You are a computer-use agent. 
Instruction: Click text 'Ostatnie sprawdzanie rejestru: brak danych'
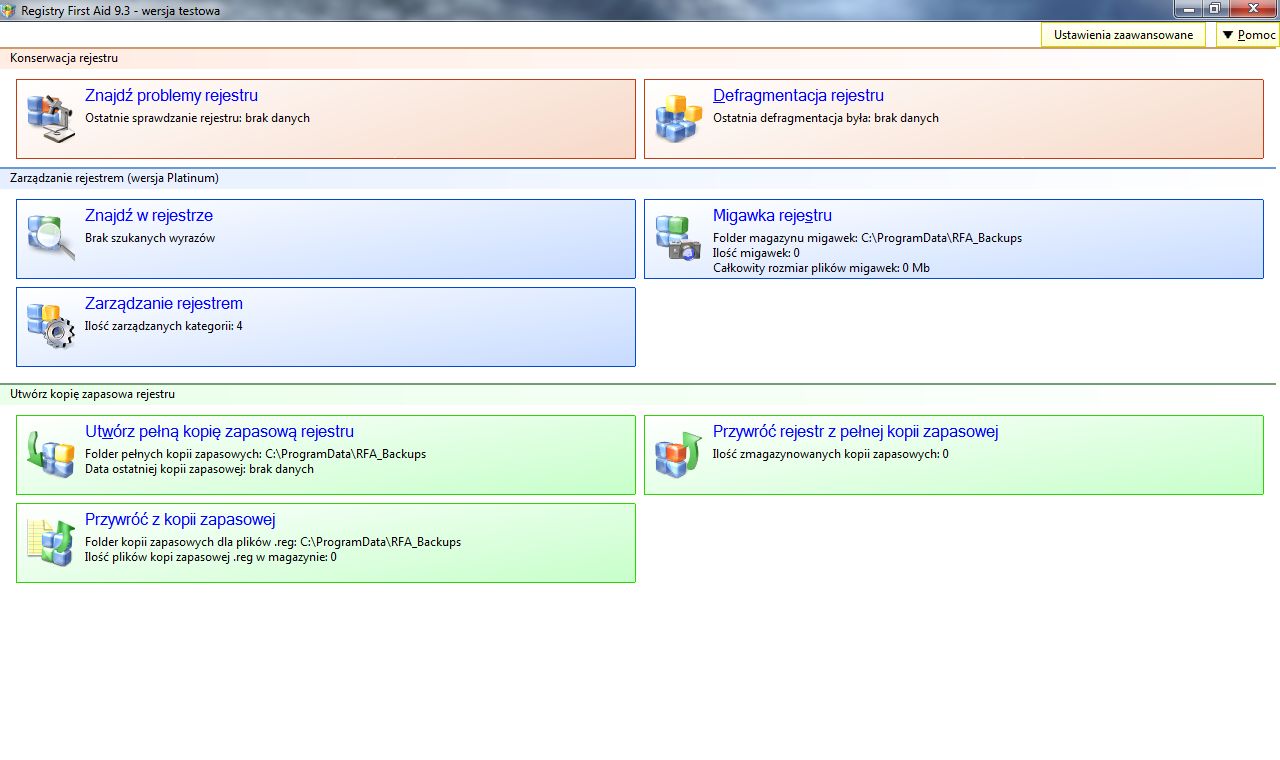click(x=197, y=118)
